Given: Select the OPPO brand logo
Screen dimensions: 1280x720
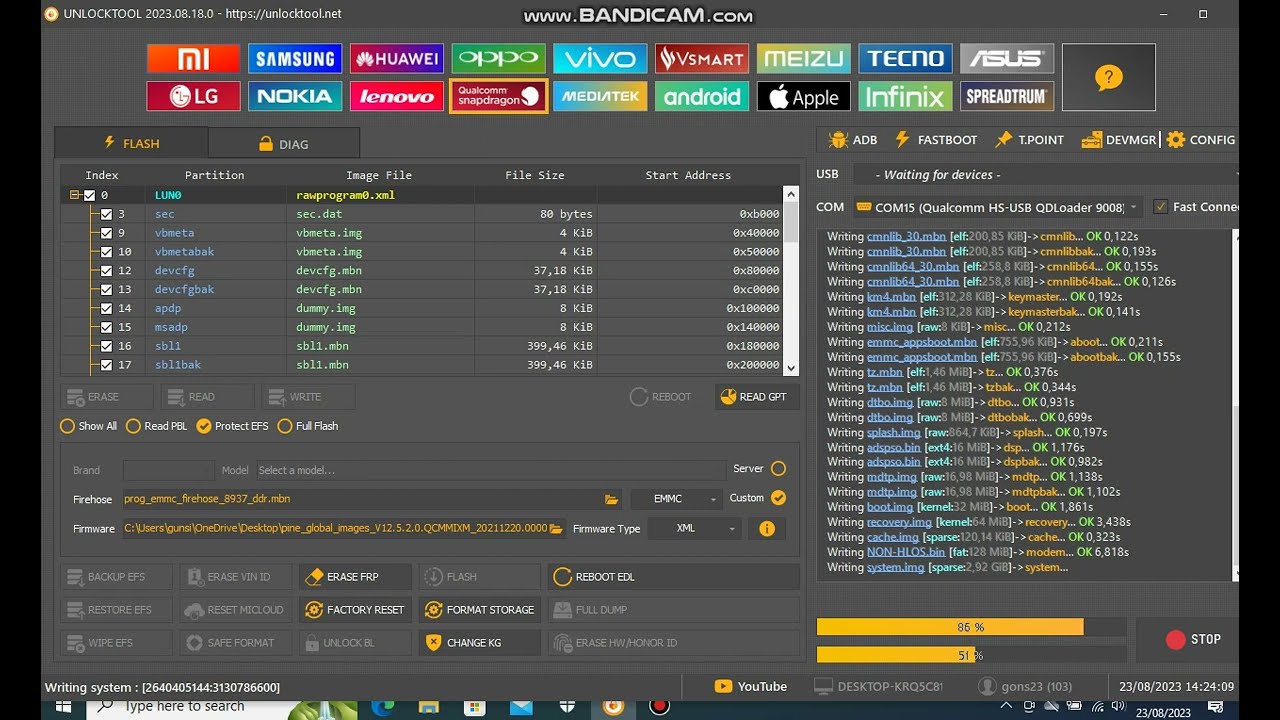Looking at the screenshot, I should (498, 58).
